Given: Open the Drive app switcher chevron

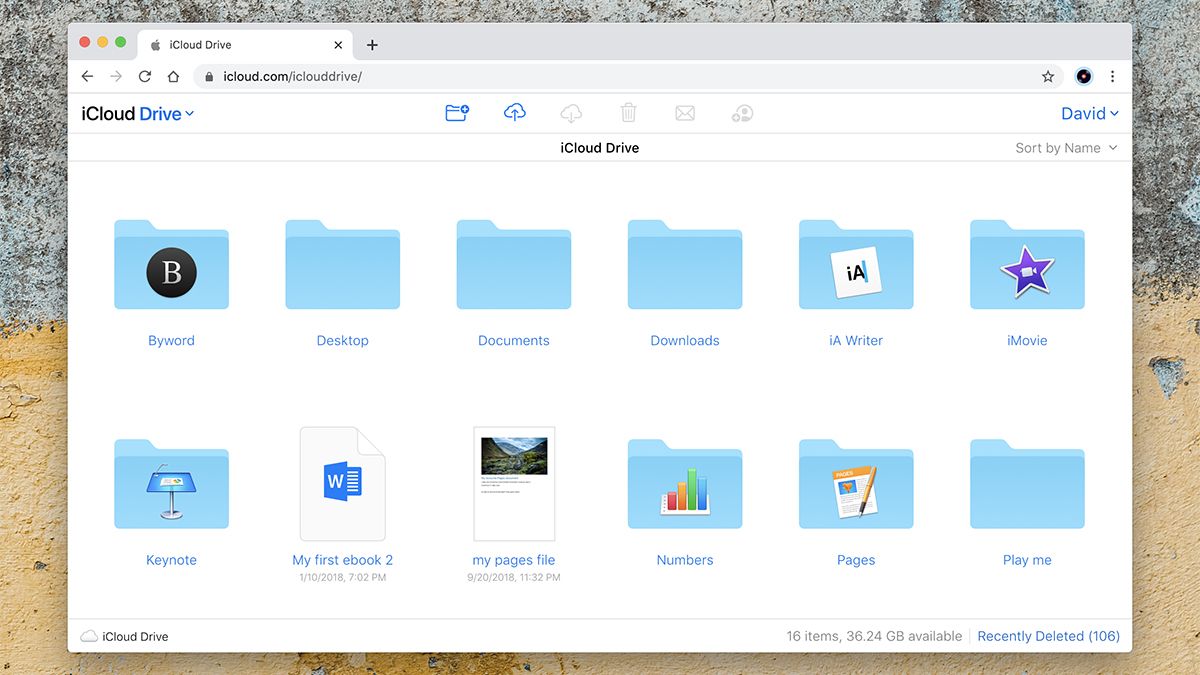Looking at the screenshot, I should [x=190, y=113].
